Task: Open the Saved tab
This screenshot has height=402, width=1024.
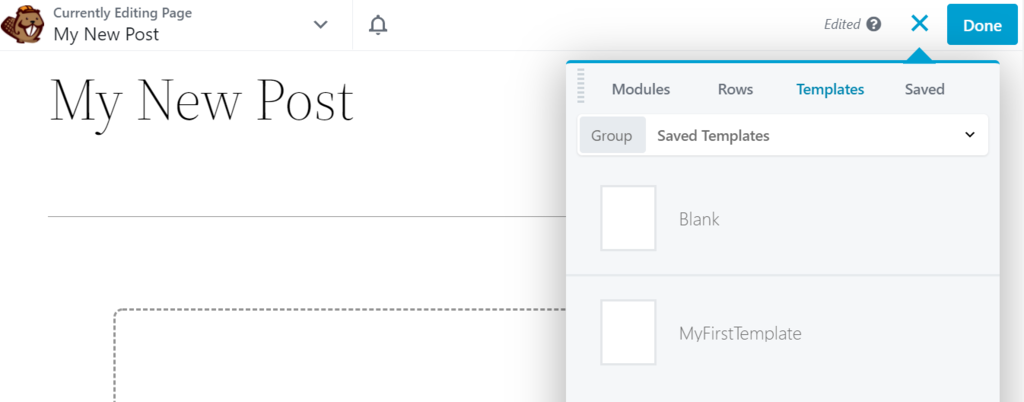Action: coord(924,89)
